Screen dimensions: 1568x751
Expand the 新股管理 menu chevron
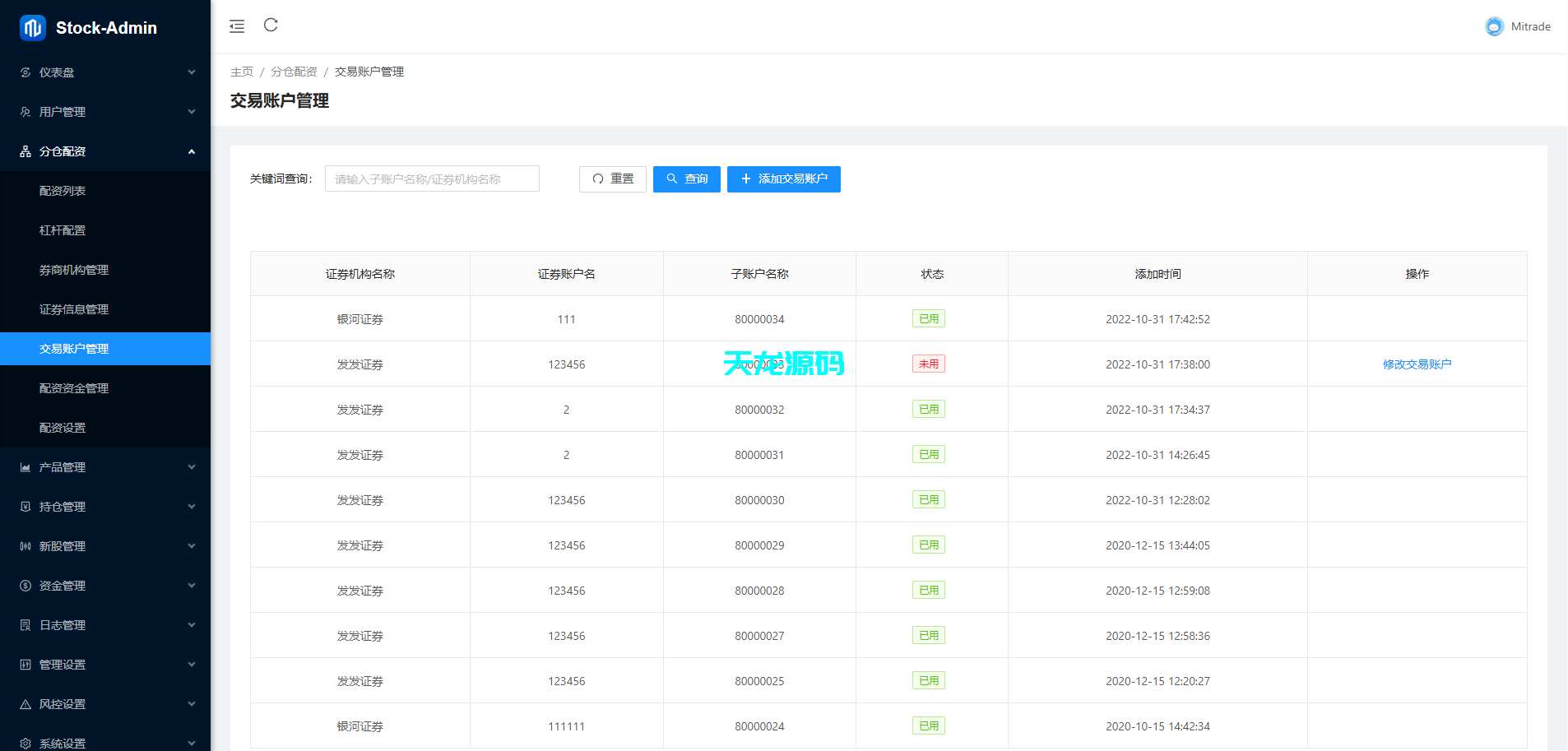coord(192,546)
